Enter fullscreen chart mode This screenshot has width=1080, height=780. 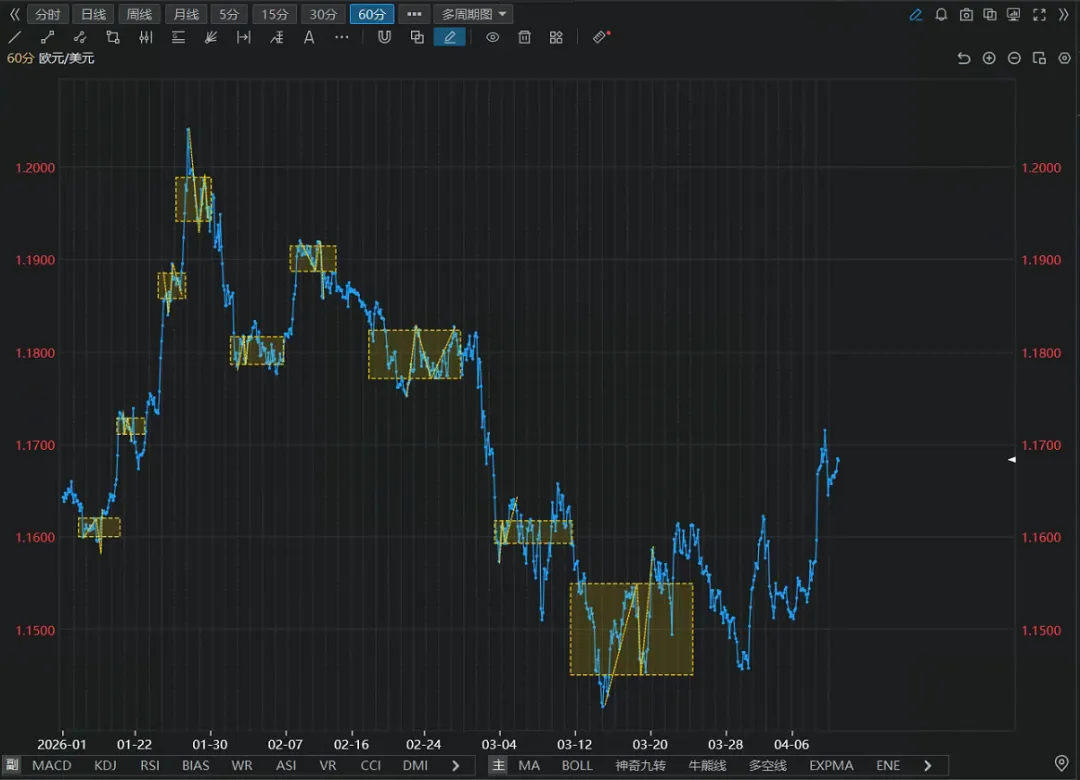pyautogui.click(x=1039, y=14)
